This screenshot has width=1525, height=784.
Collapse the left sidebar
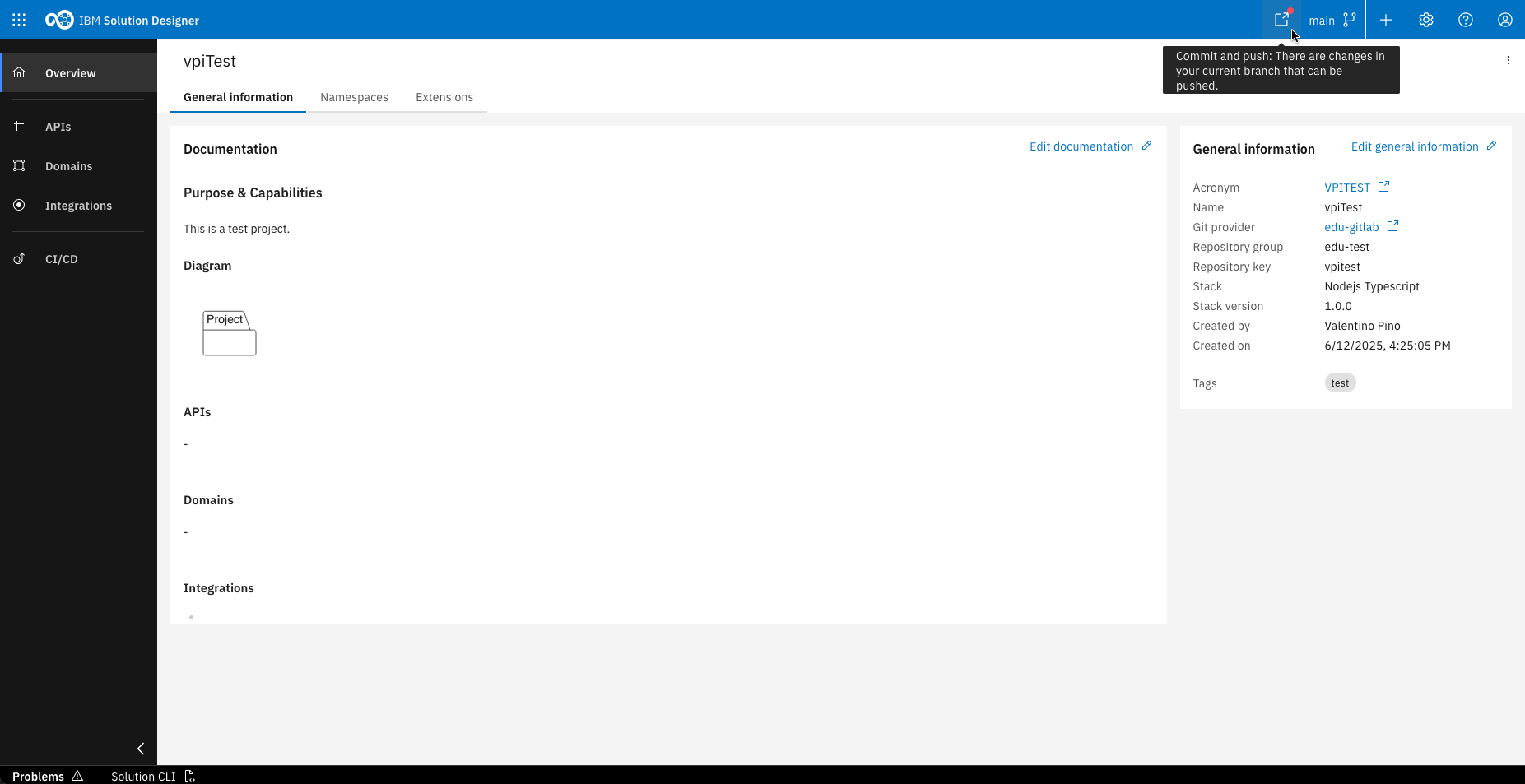140,749
